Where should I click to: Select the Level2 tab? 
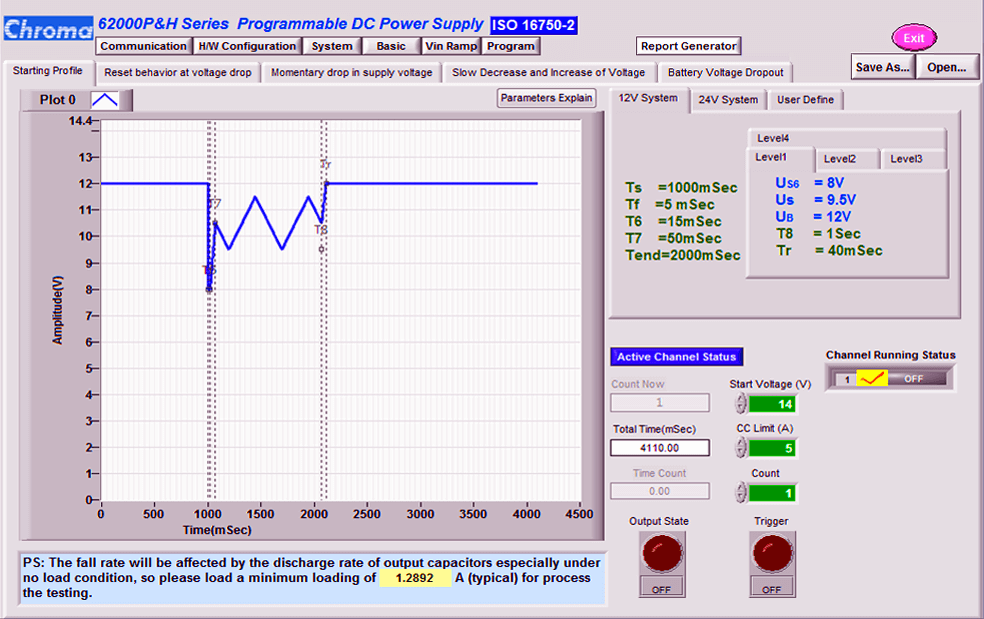pos(839,159)
